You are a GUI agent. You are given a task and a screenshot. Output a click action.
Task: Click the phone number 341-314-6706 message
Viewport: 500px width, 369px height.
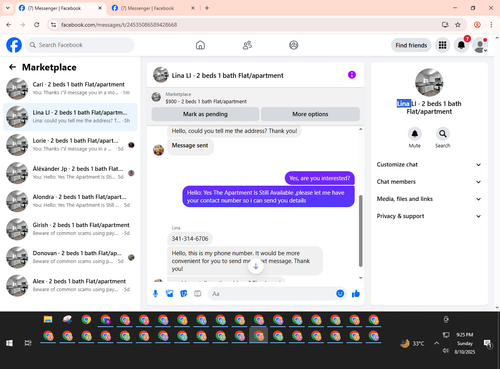pyautogui.click(x=190, y=239)
